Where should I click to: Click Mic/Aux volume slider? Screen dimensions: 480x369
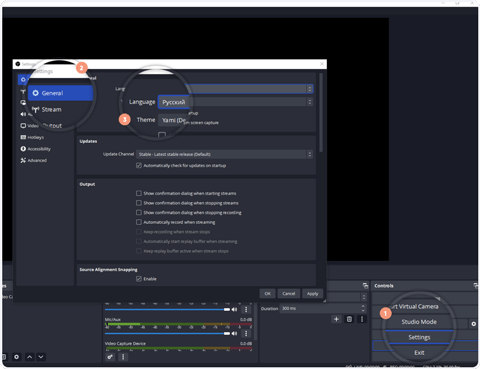[167, 333]
